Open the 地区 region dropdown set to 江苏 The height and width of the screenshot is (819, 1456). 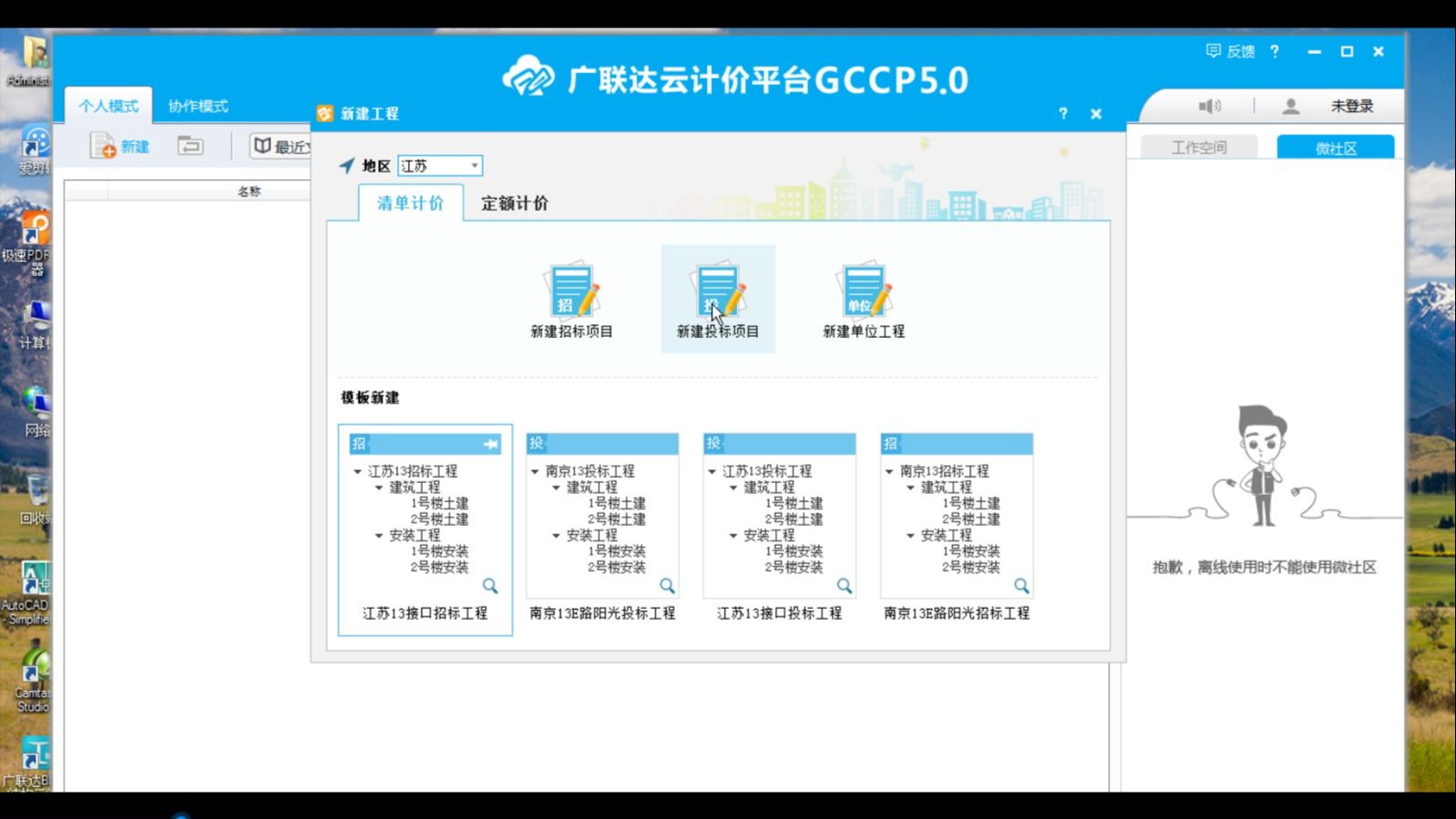[x=440, y=166]
